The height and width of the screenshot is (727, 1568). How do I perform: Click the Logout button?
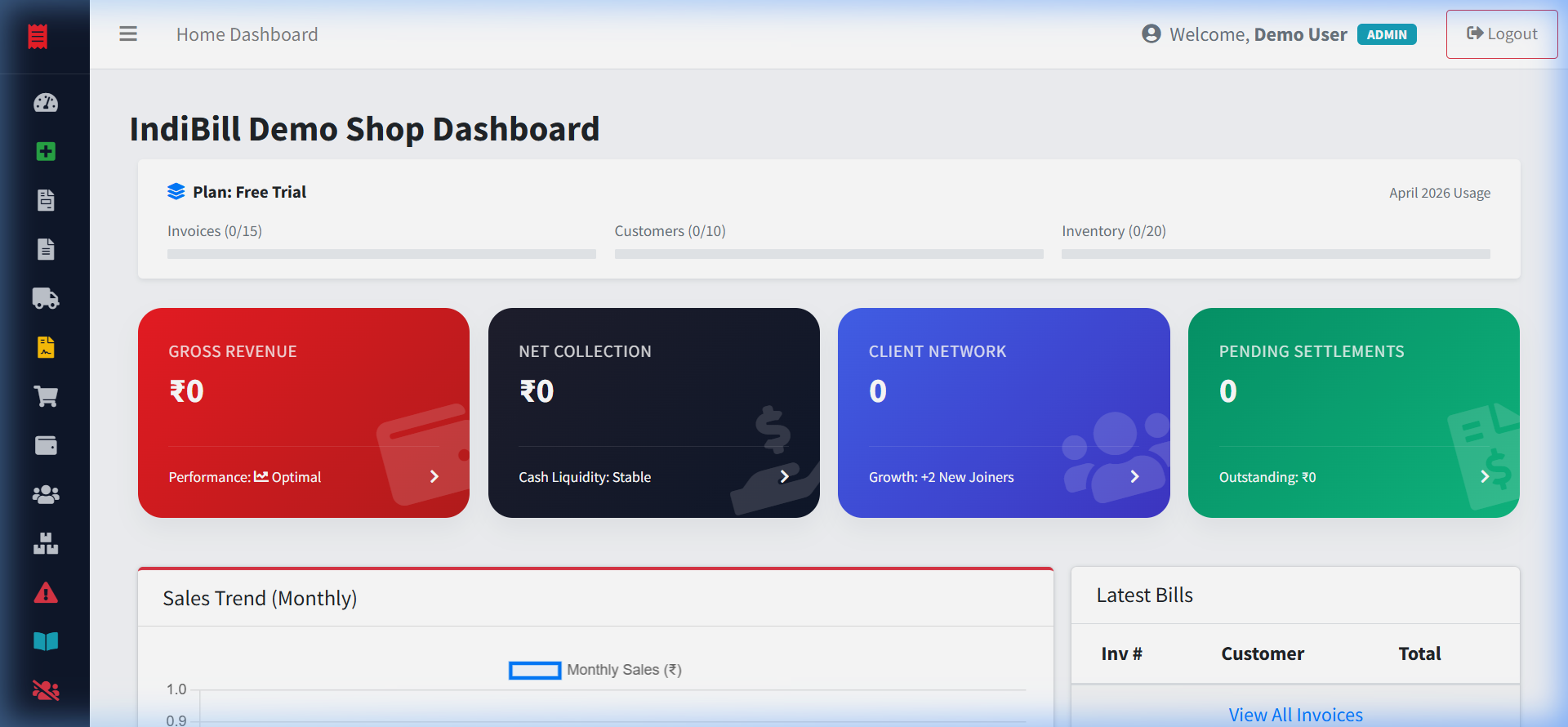[x=1502, y=34]
